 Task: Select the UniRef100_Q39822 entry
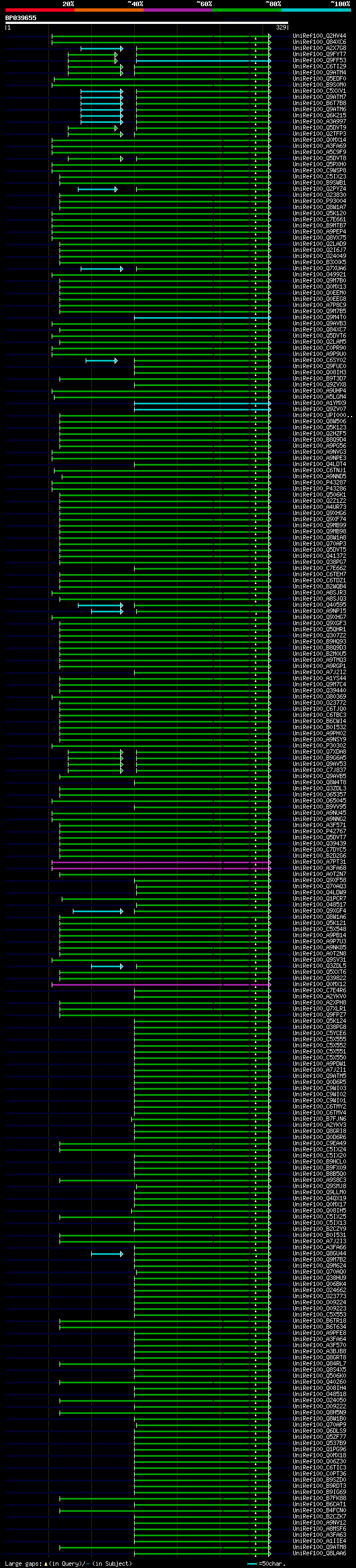[x=319, y=979]
